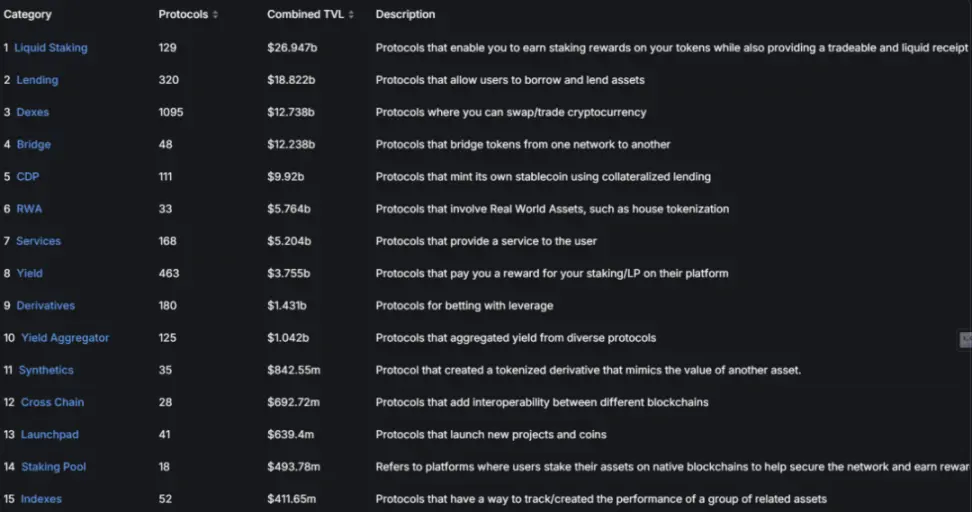Open the Bridge category page

[34, 144]
